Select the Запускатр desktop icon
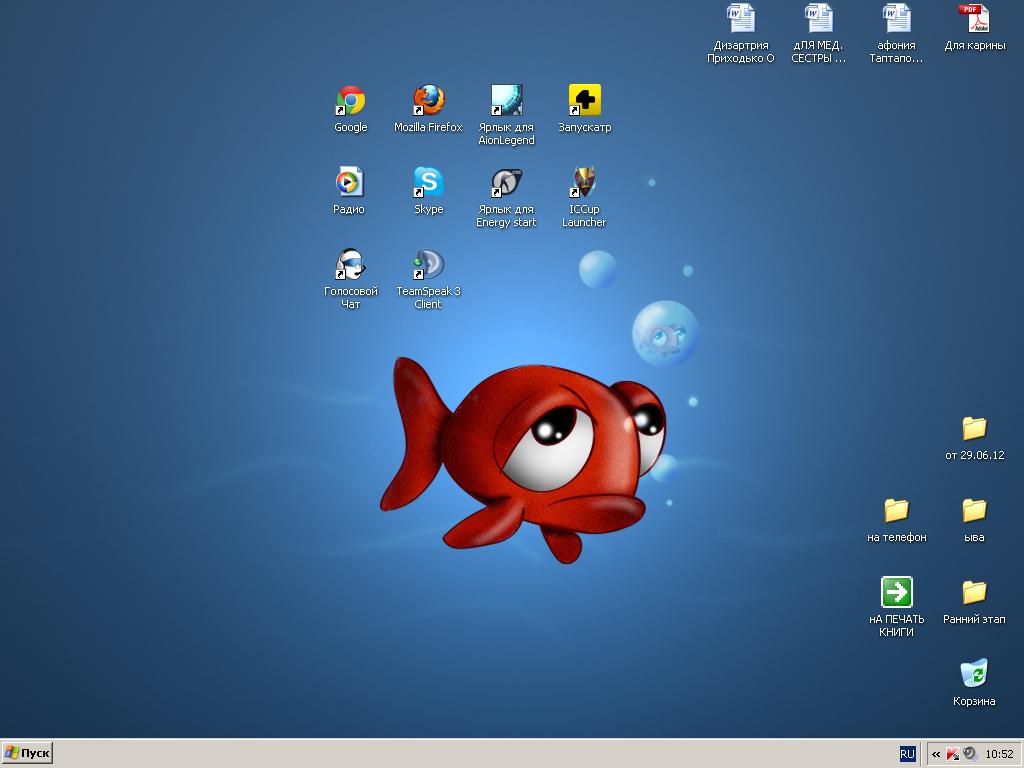This screenshot has height=768, width=1024. [584, 101]
